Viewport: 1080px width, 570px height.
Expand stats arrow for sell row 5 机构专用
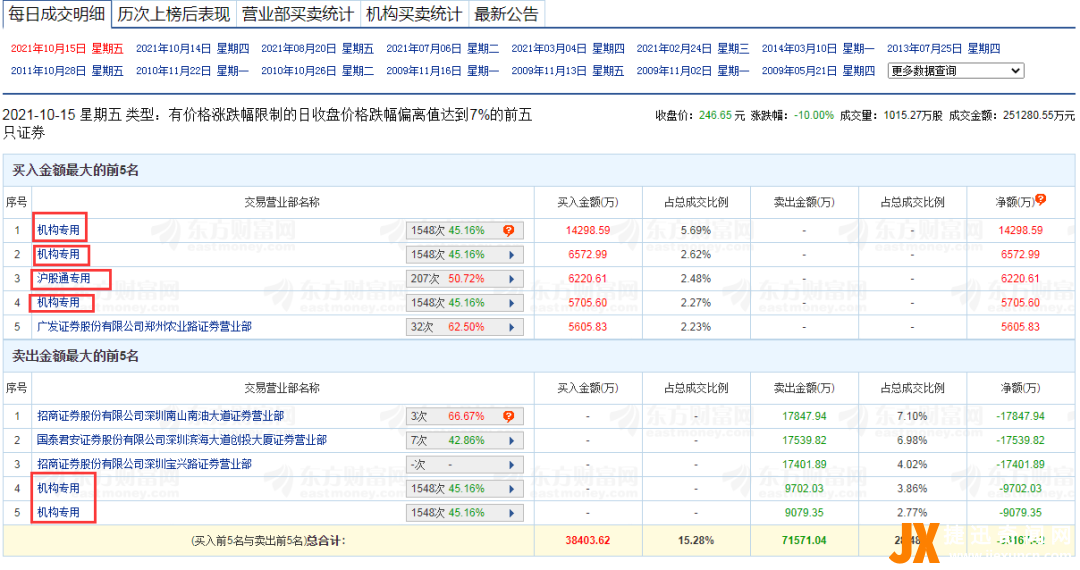(512, 513)
